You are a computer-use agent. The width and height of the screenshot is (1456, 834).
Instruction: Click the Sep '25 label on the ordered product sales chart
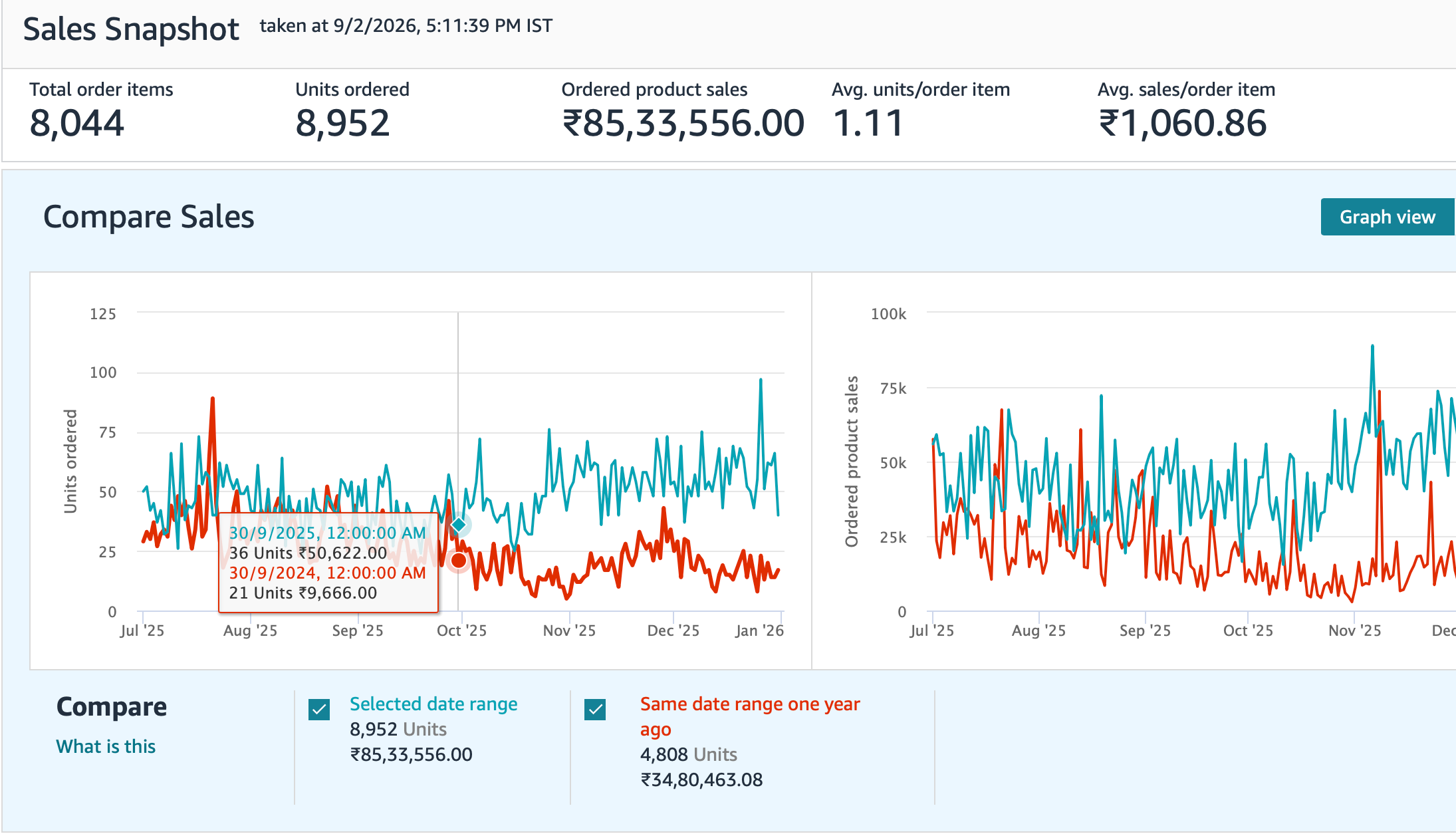coord(1144,630)
